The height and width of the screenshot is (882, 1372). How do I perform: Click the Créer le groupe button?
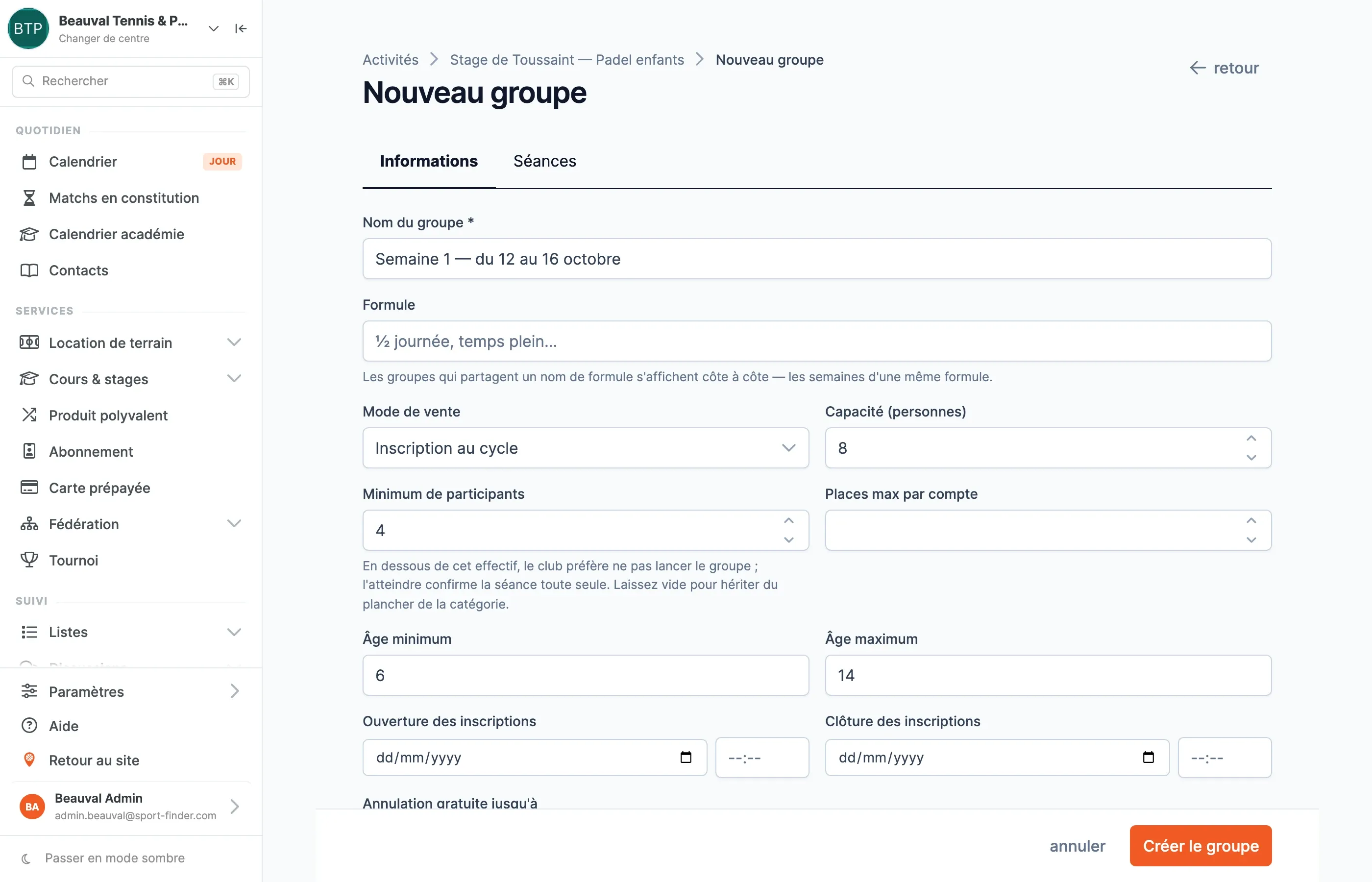point(1200,845)
